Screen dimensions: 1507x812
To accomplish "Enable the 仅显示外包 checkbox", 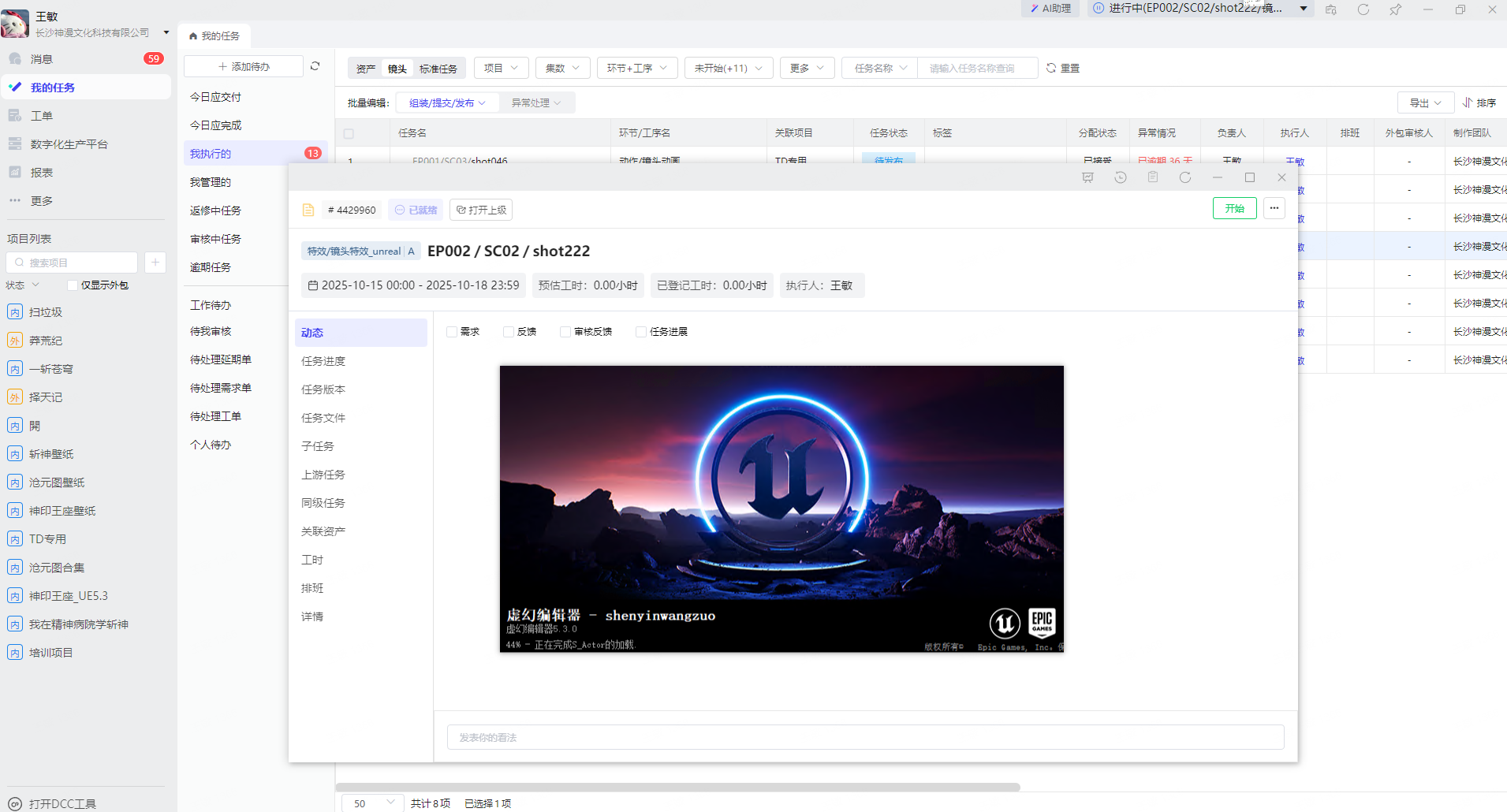I will 73,285.
